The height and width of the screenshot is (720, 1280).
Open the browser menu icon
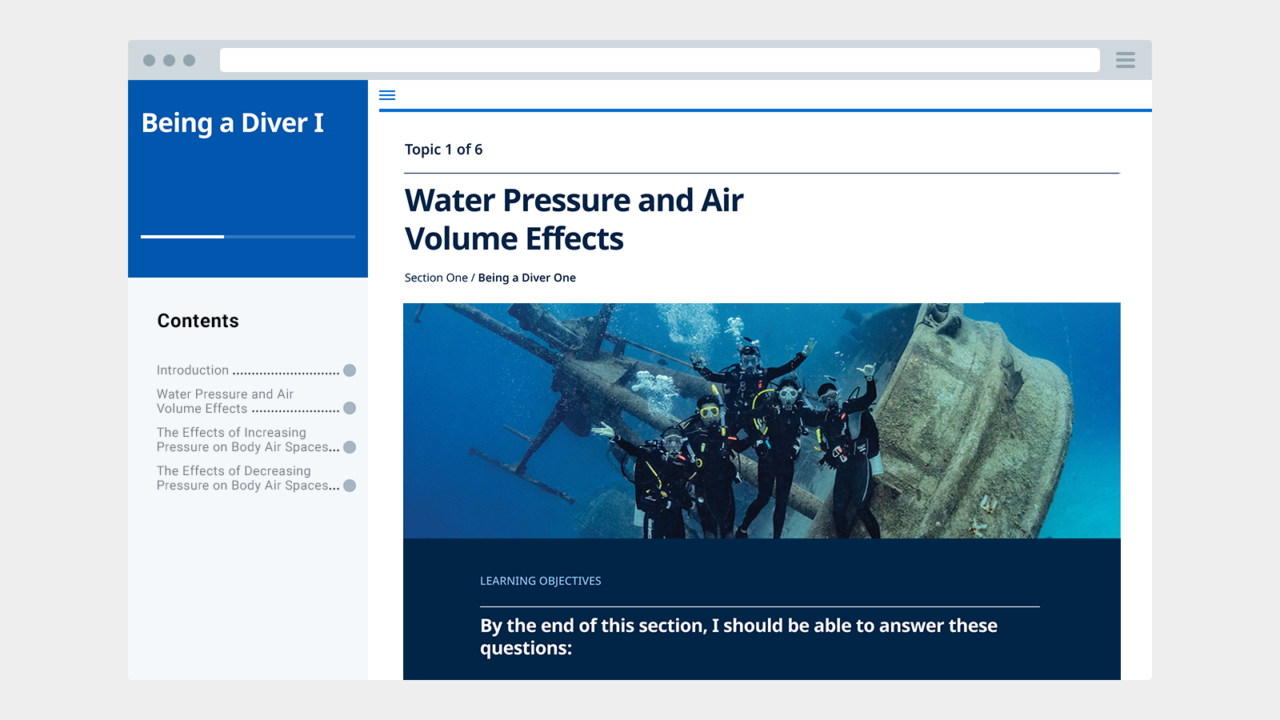(1125, 60)
